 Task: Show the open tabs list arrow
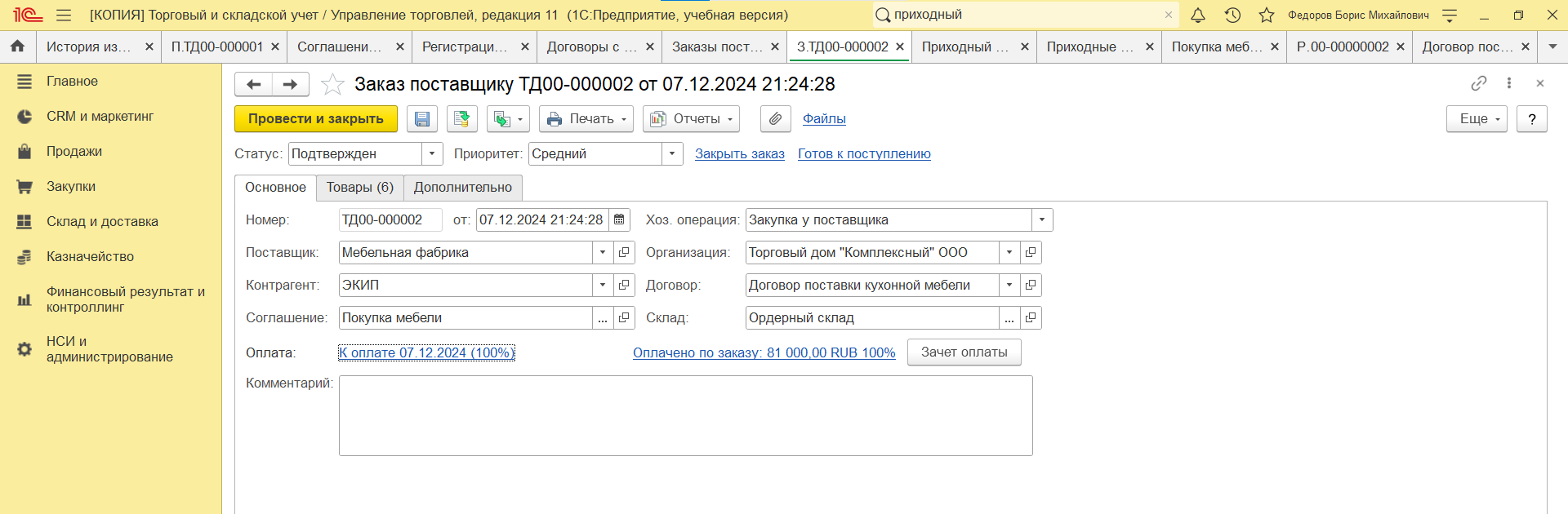[x=1552, y=47]
